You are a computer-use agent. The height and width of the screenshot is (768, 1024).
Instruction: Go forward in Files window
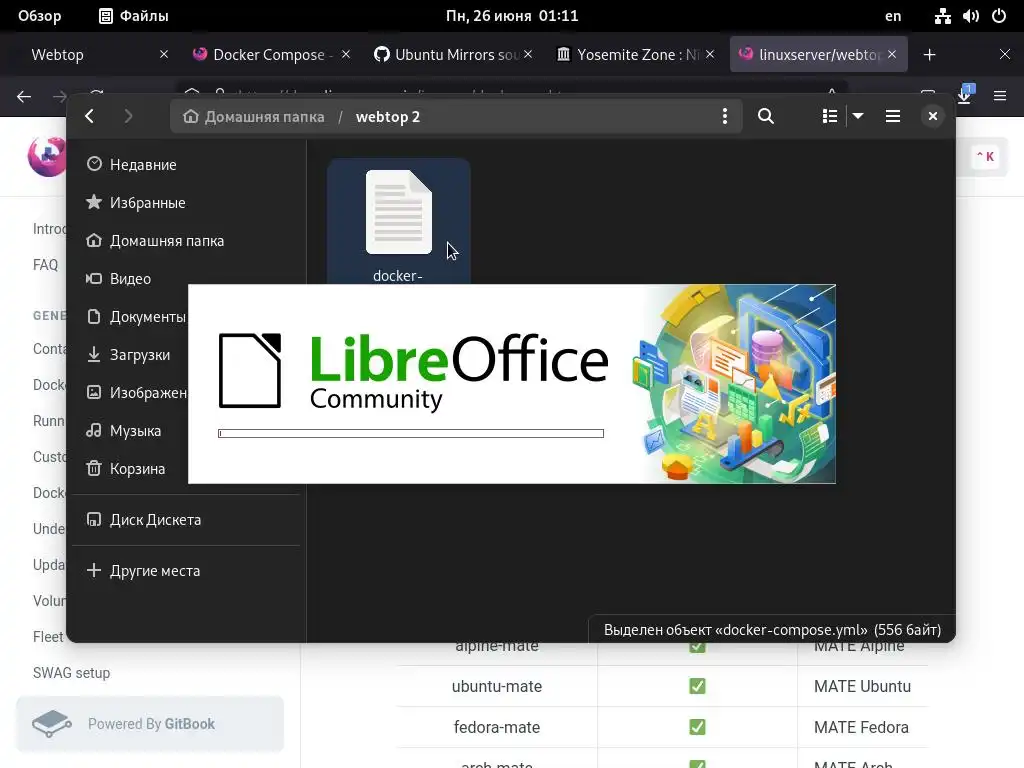(128, 116)
